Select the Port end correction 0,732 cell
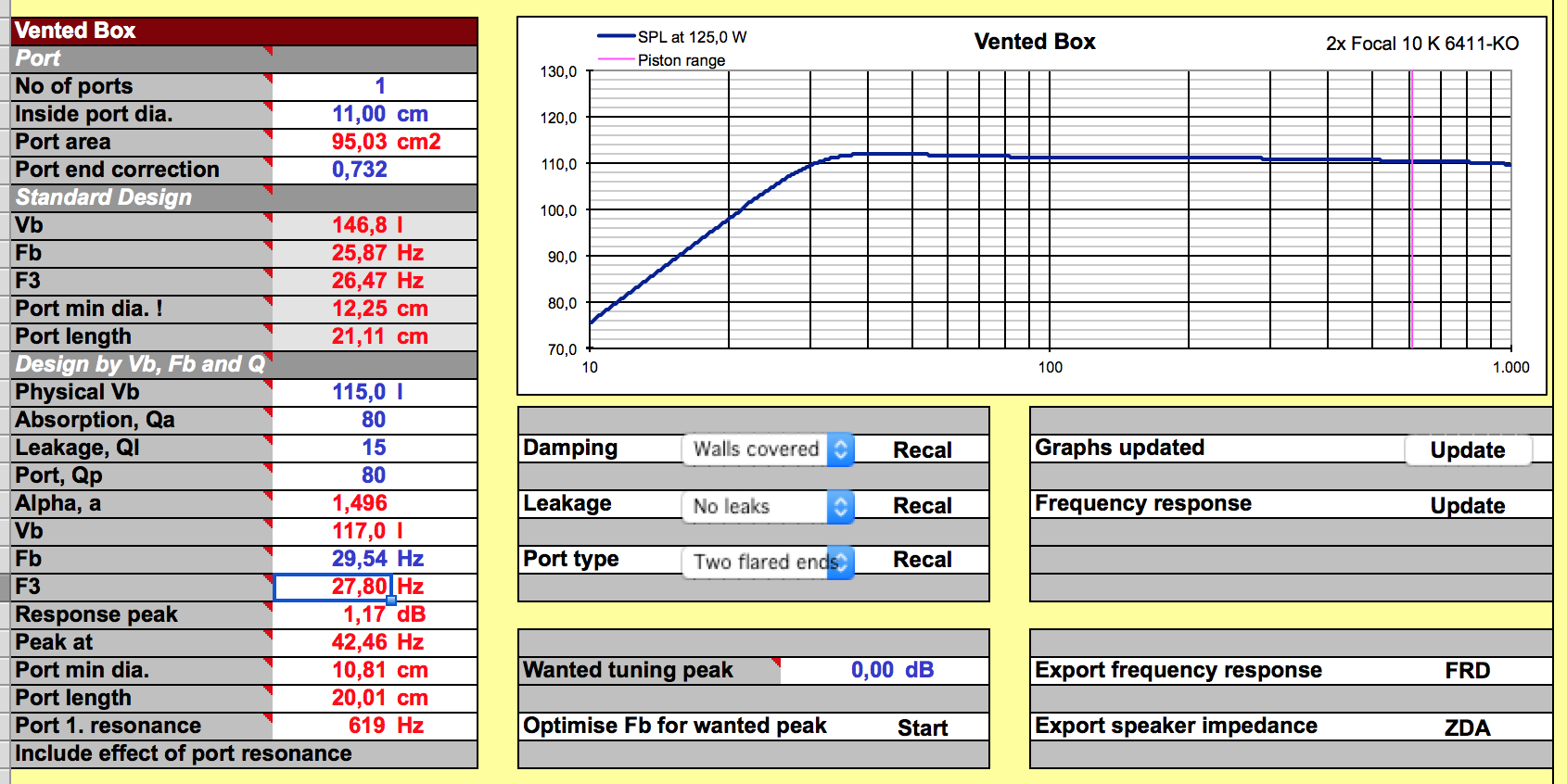 point(375,170)
